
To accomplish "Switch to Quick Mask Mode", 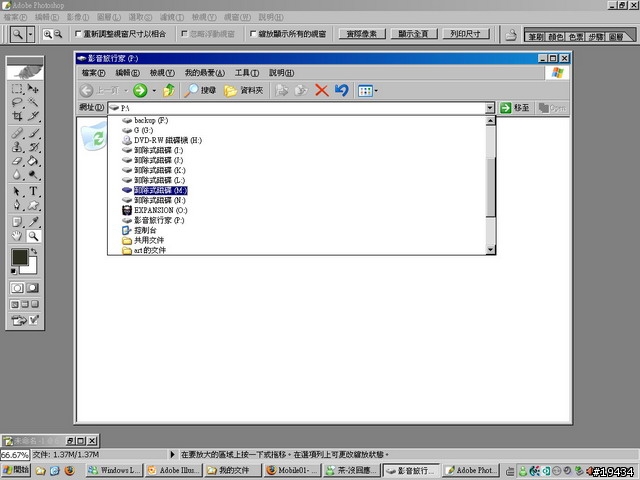I will [x=33, y=288].
